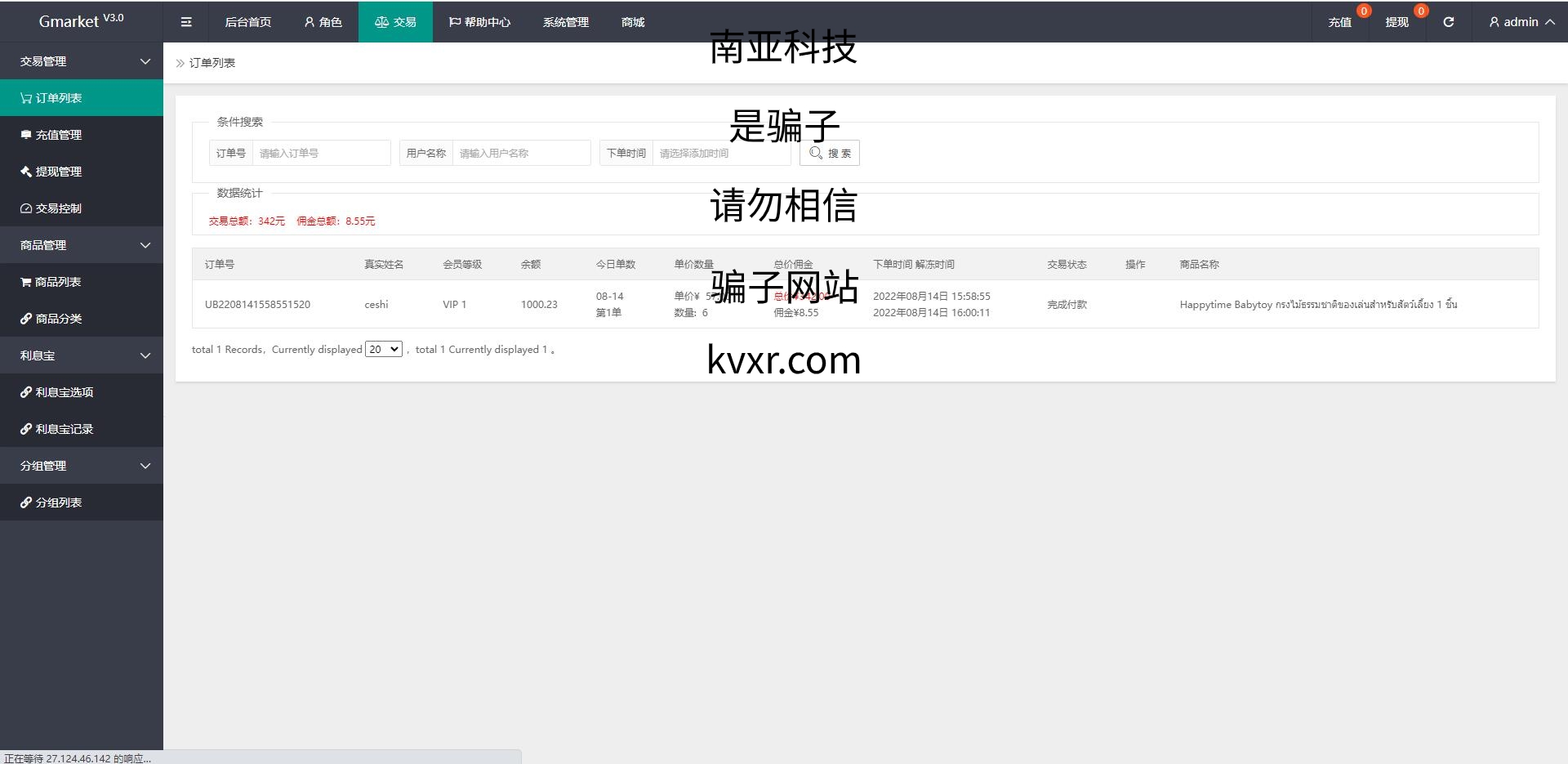Go to the 商城 menu
Viewport: 1568px width, 764px height.
point(633,22)
